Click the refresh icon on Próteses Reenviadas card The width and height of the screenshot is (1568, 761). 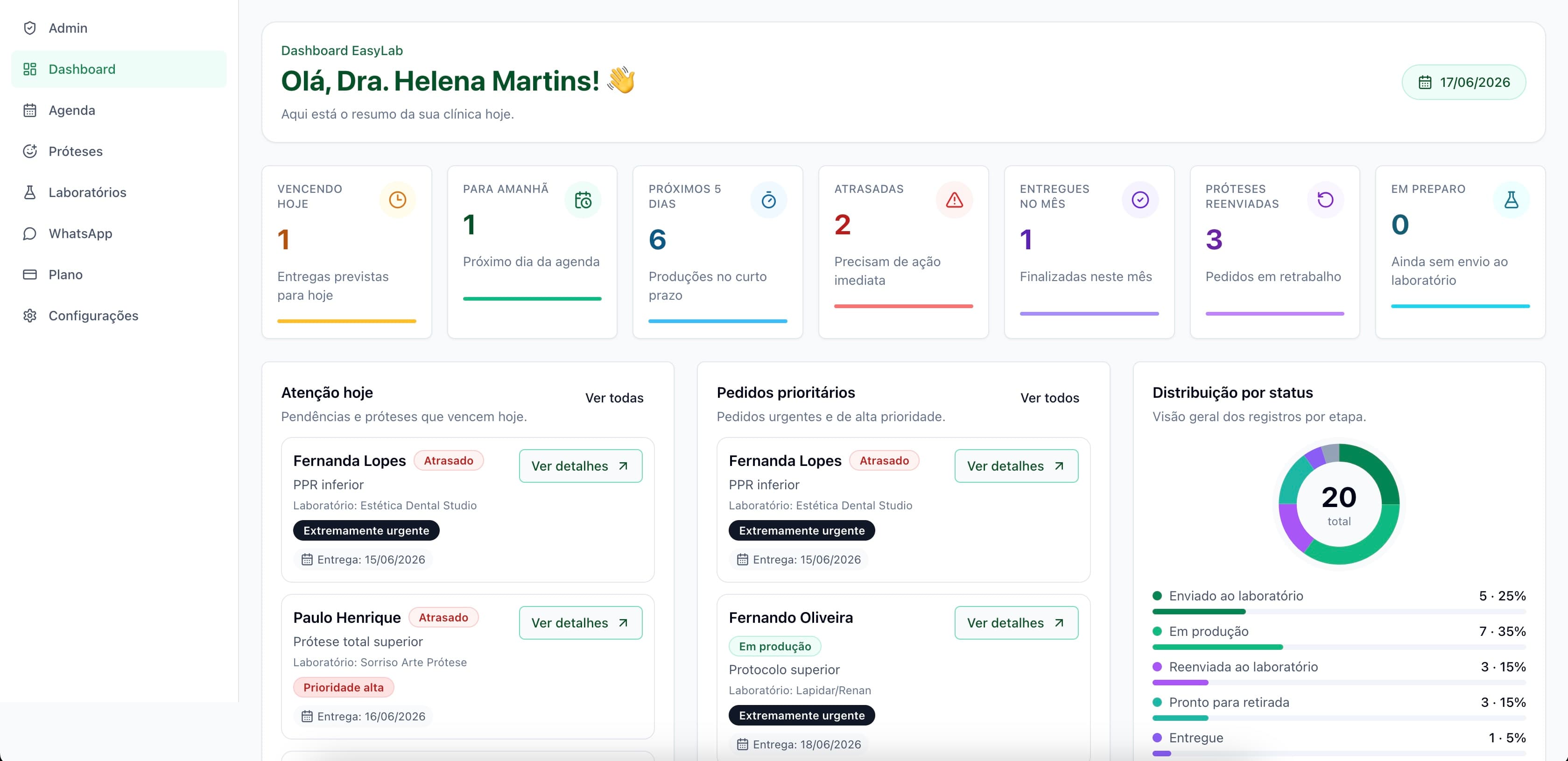(1325, 200)
